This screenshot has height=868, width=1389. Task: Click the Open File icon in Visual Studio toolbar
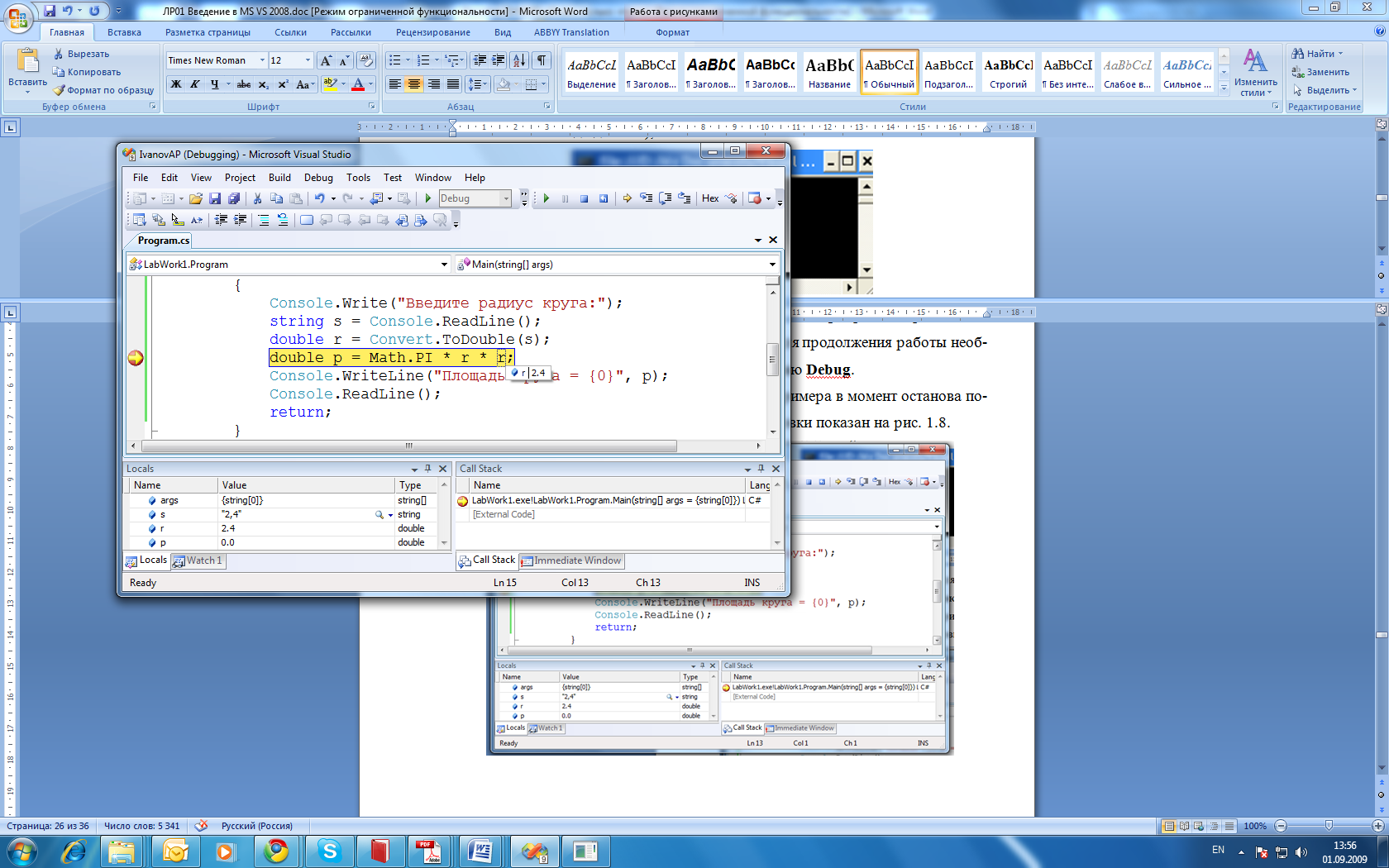coord(195,198)
